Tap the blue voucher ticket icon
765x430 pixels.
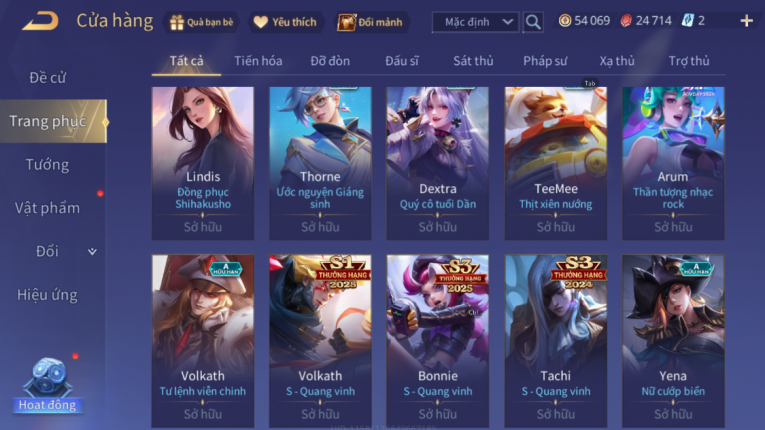[x=687, y=20]
